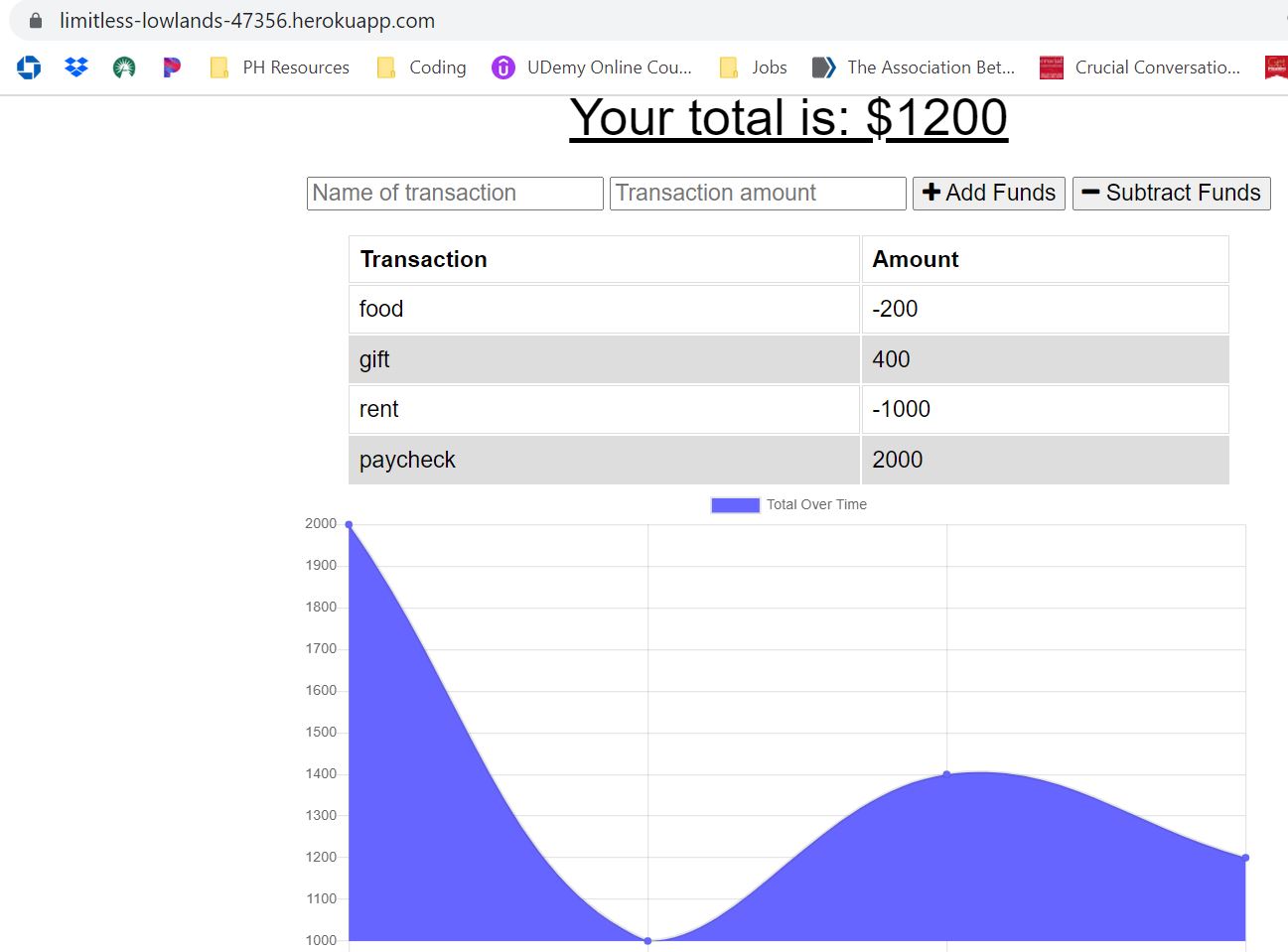Select the food transaction cell
The width and height of the screenshot is (1288, 952).
[604, 309]
